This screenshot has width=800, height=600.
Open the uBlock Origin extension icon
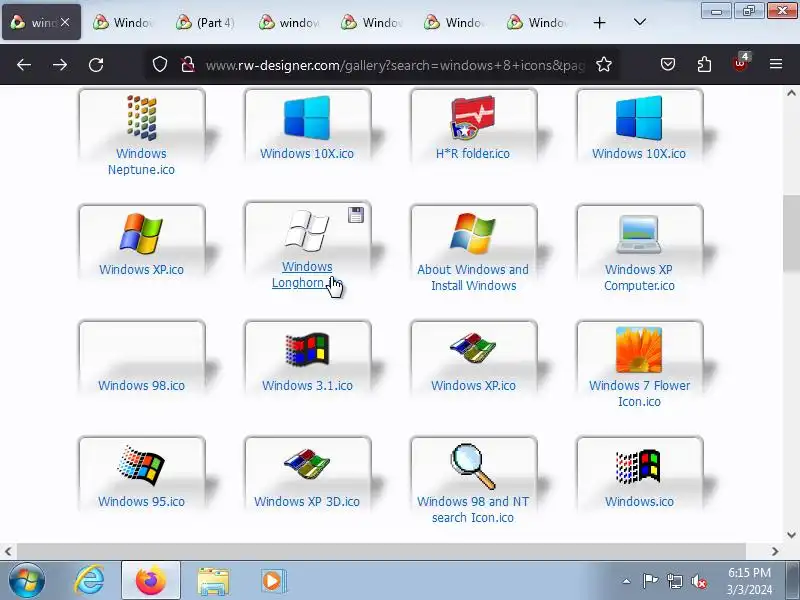pyautogui.click(x=740, y=63)
